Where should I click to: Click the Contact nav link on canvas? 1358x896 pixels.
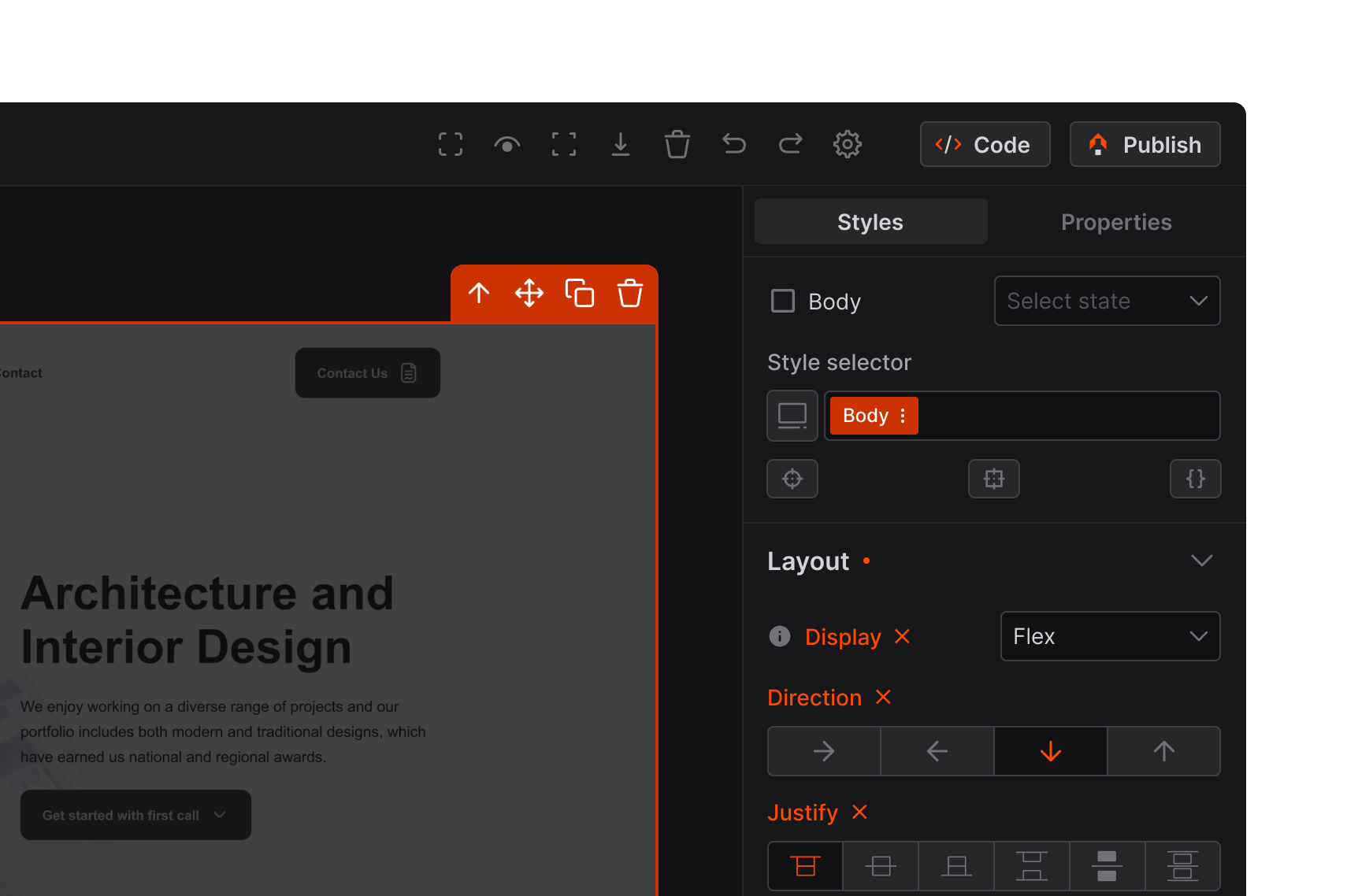pyautogui.click(x=21, y=373)
